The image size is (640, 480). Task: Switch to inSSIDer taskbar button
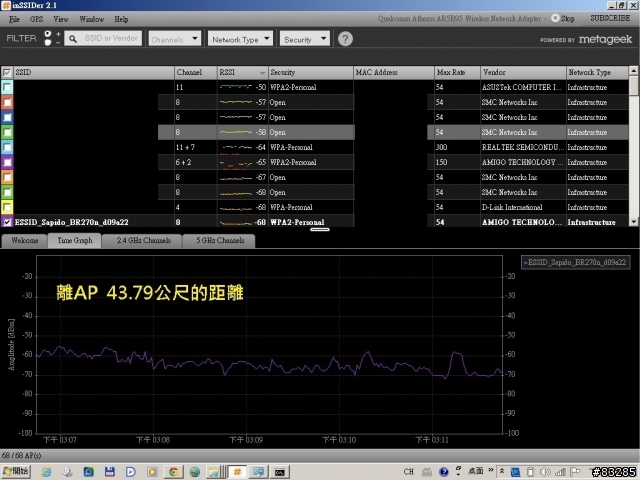[237, 472]
